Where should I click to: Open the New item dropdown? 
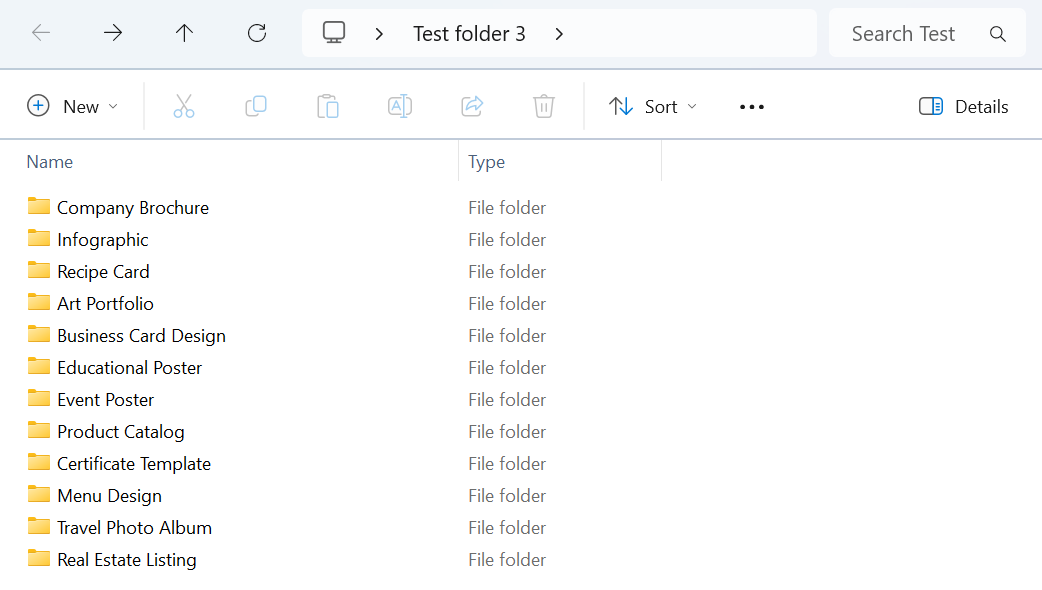[x=73, y=106]
